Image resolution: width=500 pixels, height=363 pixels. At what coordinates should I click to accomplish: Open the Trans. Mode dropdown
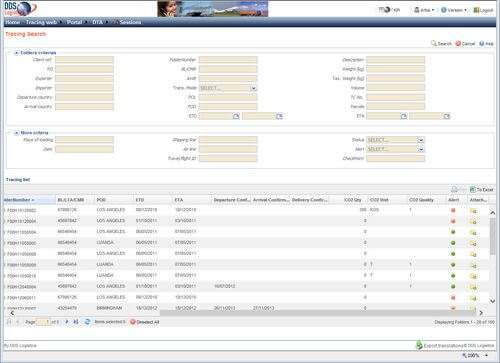click(254, 88)
